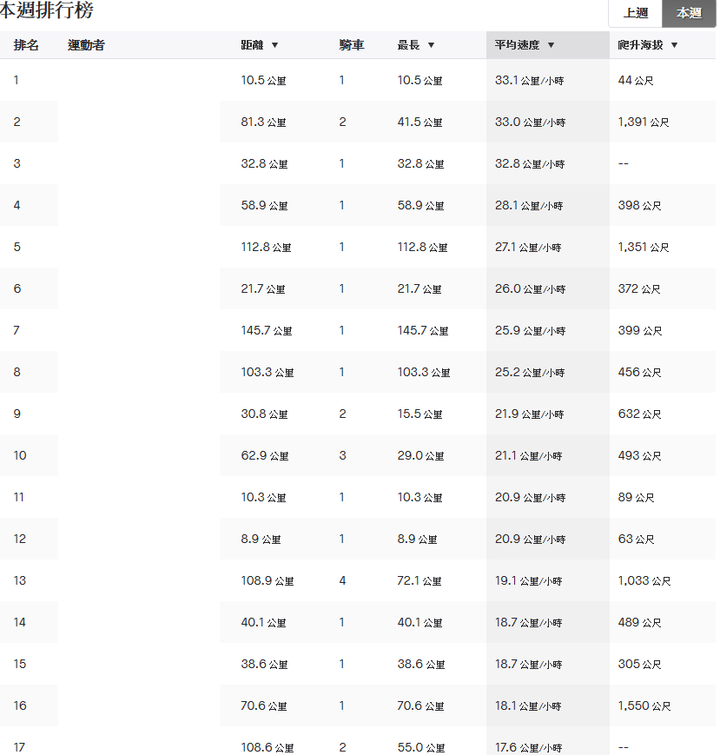The width and height of the screenshot is (720, 755).
Task: Sort by 距離 column arrow
Action: pos(275,45)
